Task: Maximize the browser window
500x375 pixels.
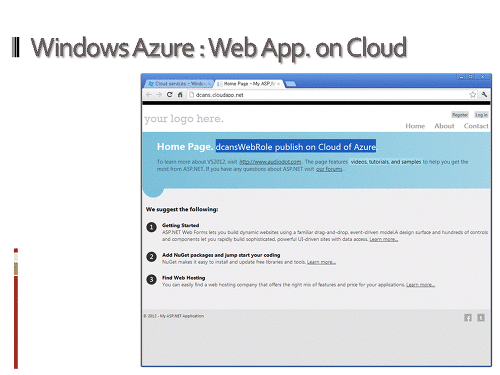Action: [x=471, y=77]
